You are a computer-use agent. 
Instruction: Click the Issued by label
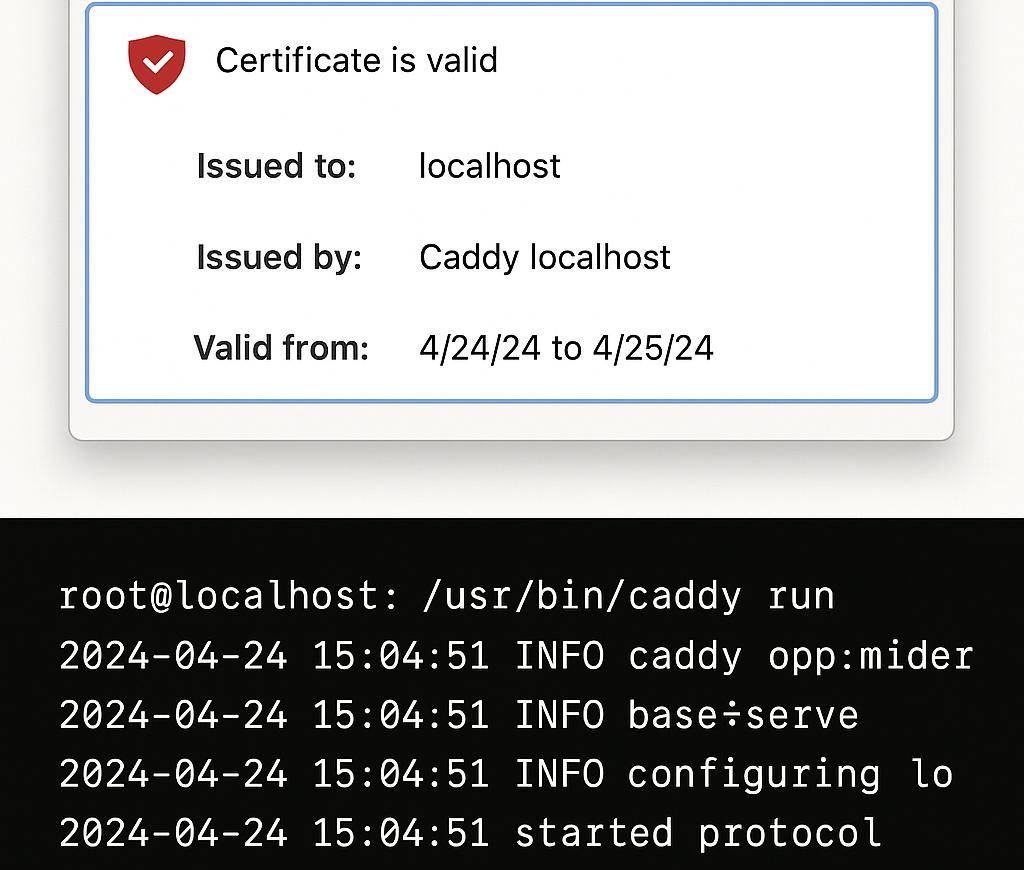point(278,257)
